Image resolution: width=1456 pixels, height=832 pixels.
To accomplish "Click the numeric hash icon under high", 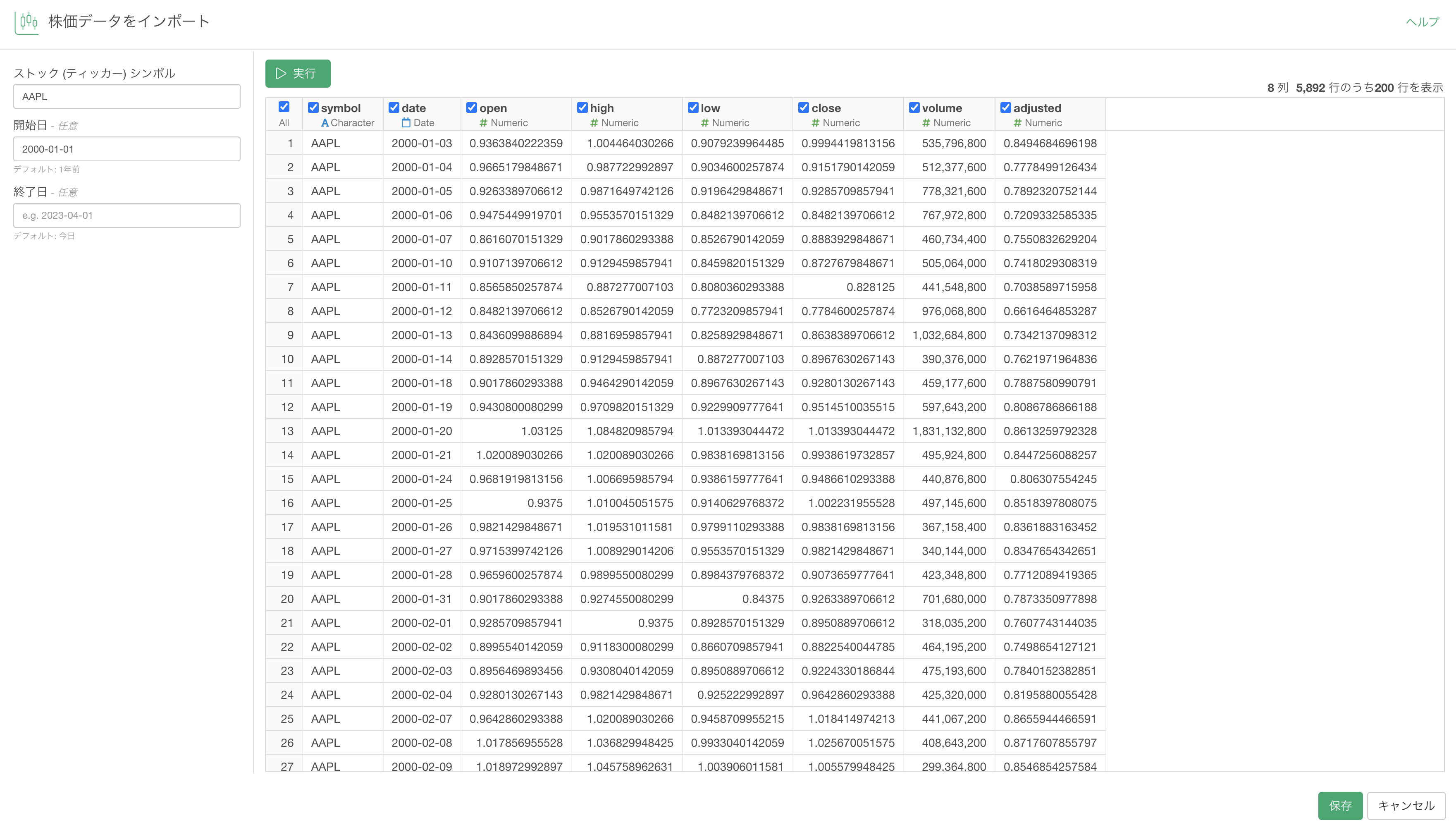I will (x=594, y=123).
